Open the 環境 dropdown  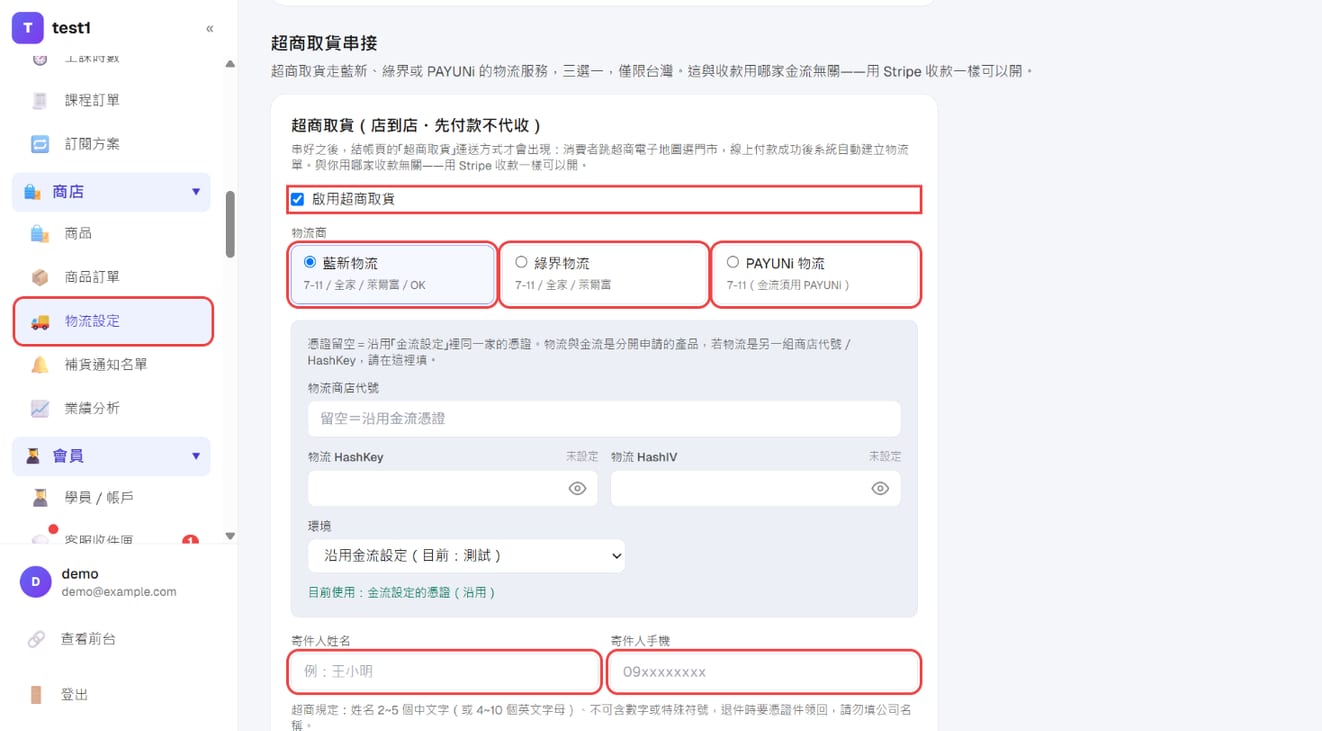tap(467, 556)
